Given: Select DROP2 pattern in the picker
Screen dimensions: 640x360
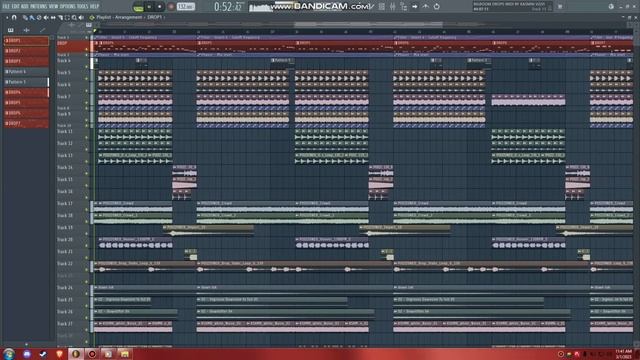Looking at the screenshot, I should click(x=27, y=51).
